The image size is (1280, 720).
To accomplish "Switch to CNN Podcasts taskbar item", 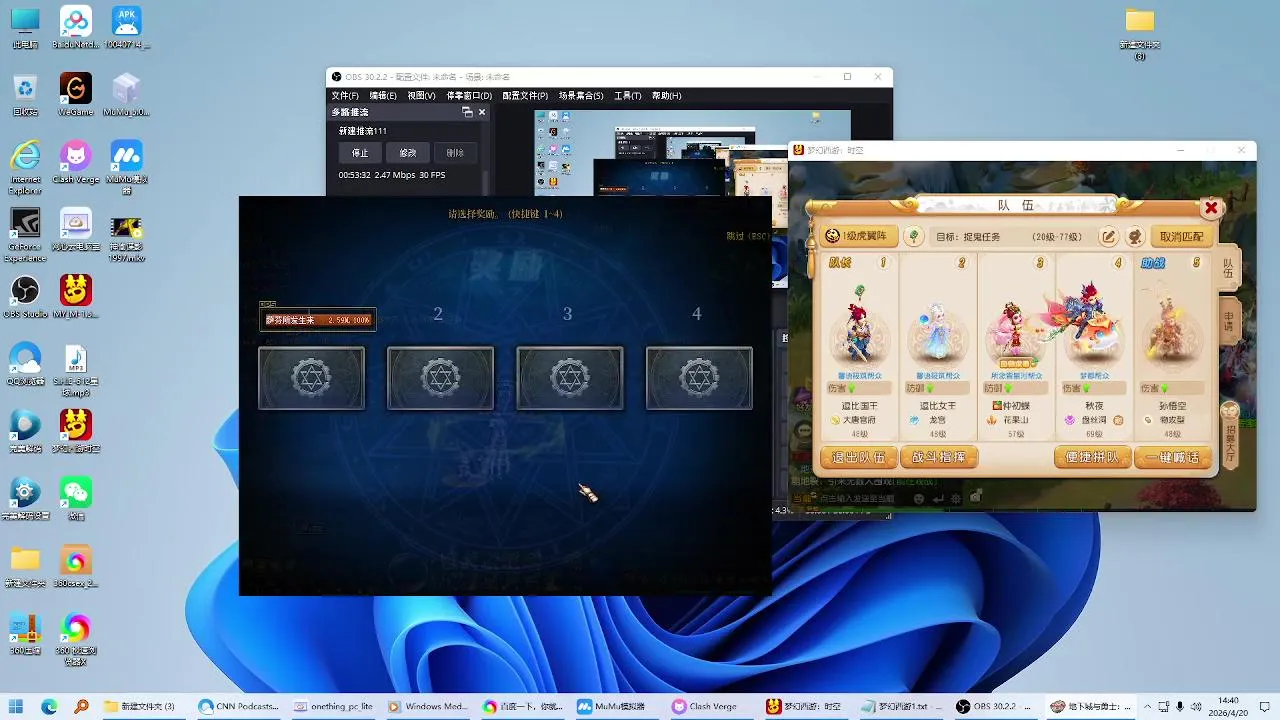I will pos(239,706).
